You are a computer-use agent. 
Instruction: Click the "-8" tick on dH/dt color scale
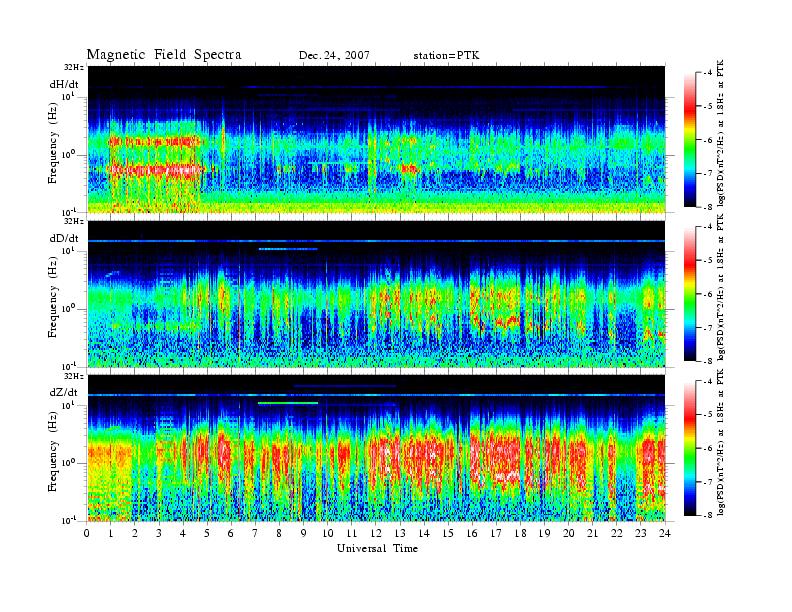(x=708, y=207)
